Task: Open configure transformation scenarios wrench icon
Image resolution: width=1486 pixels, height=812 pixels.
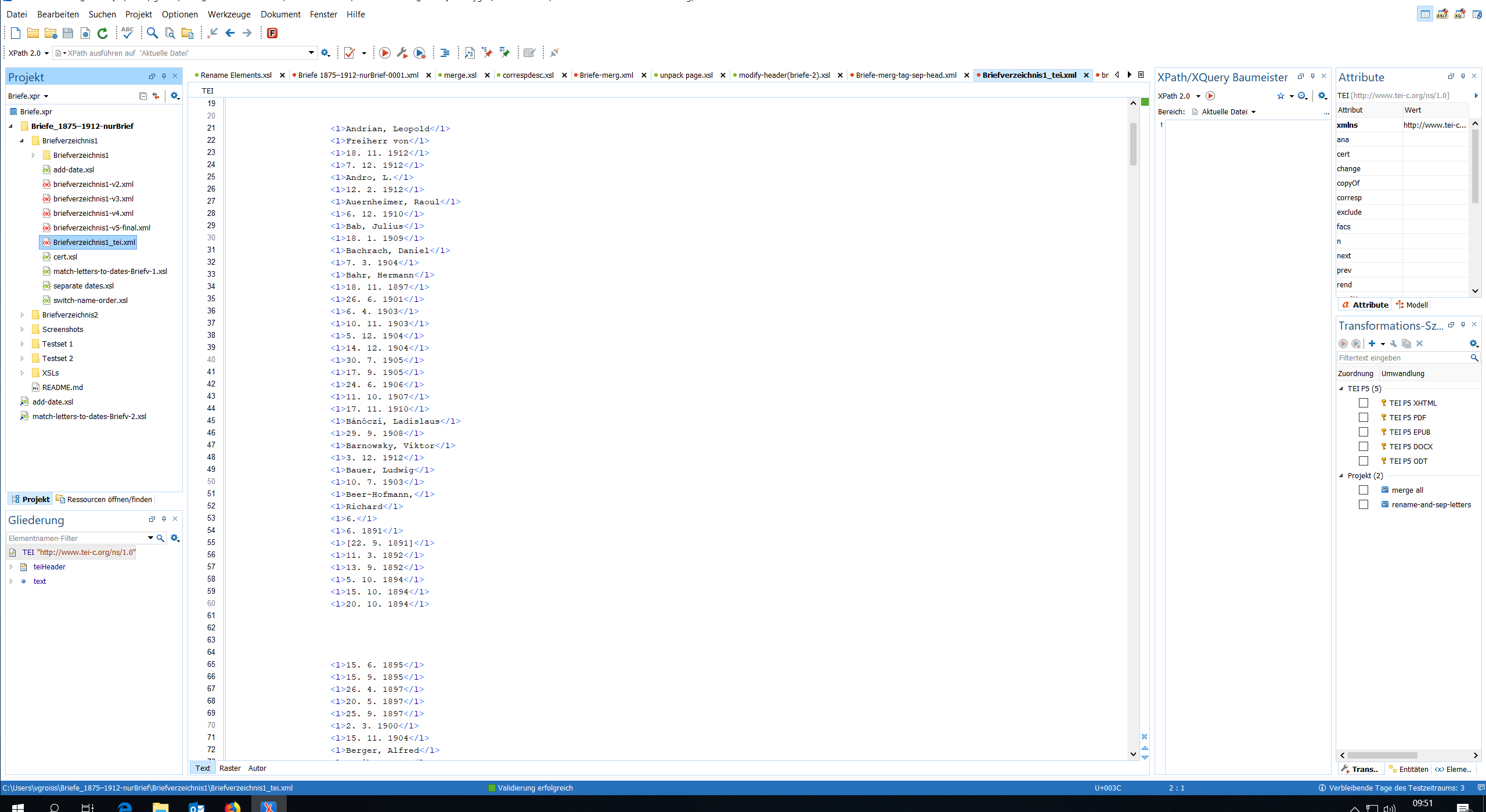Action: coord(402,53)
